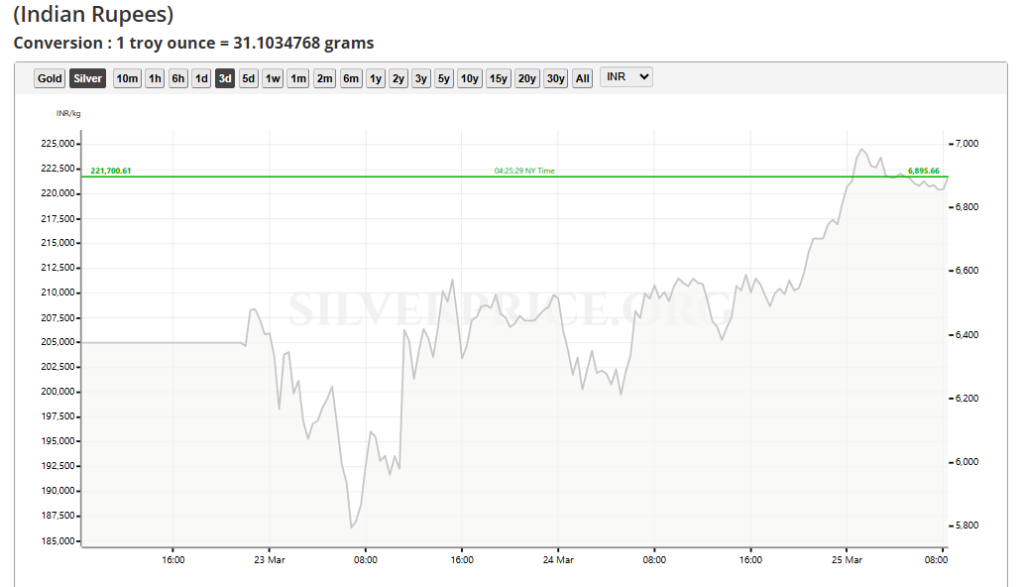Open the INR currency dropdown

(x=625, y=78)
